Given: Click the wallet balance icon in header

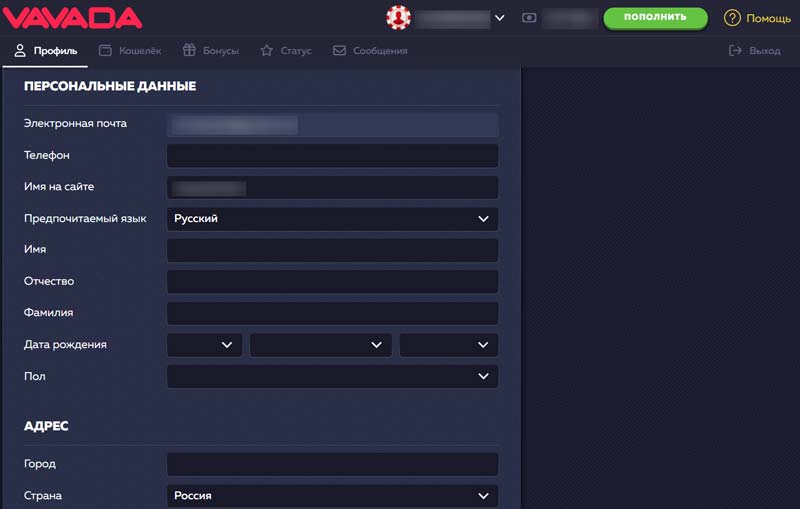Looking at the screenshot, I should [x=528, y=18].
